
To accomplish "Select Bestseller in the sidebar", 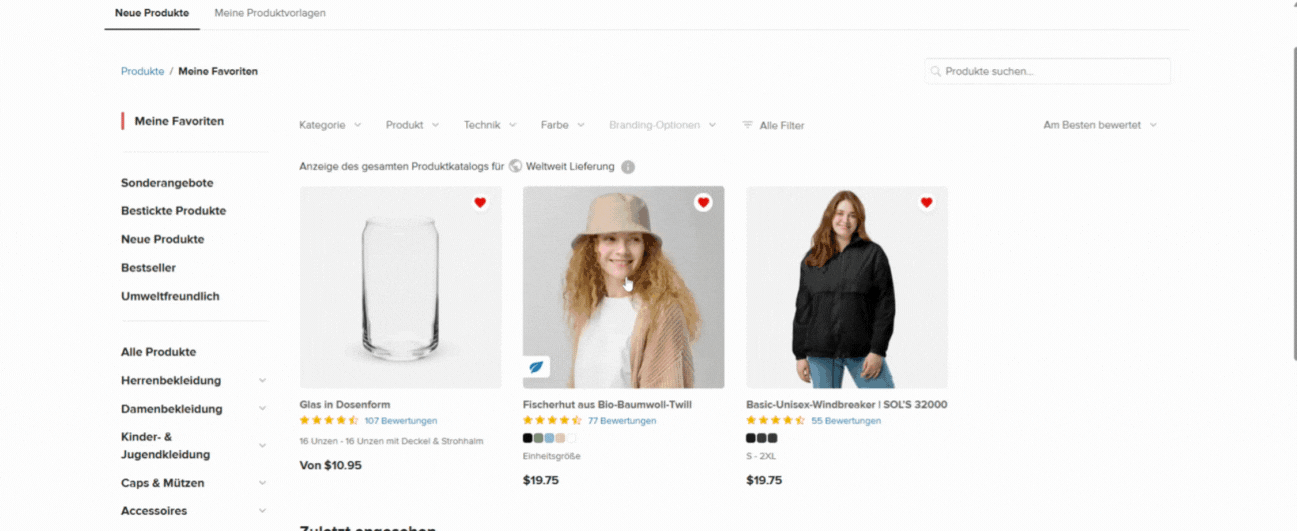I will (150, 268).
